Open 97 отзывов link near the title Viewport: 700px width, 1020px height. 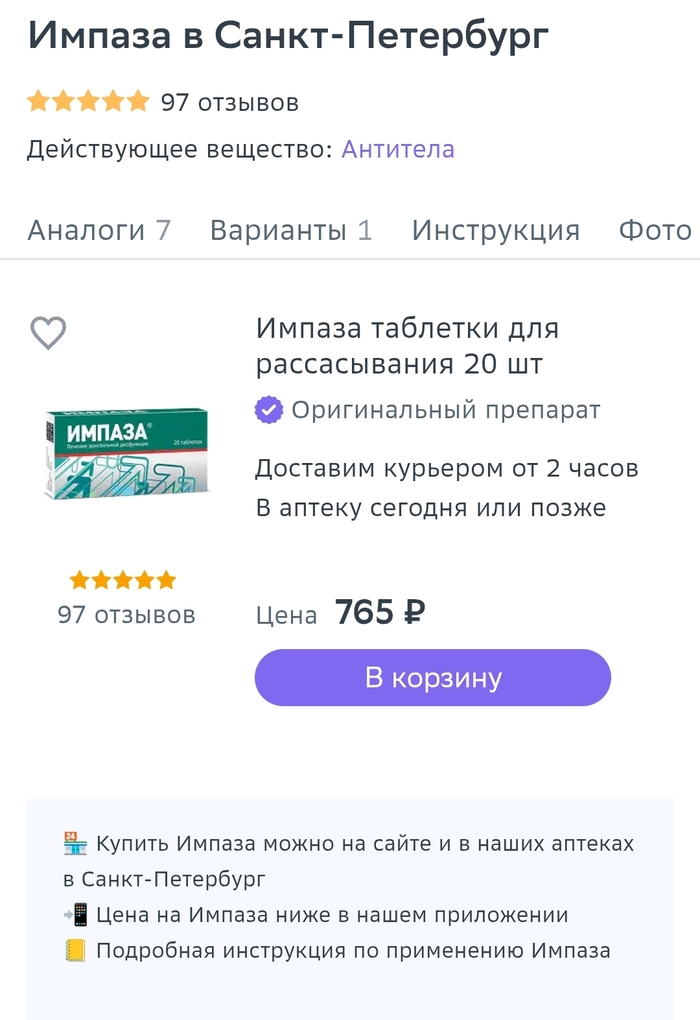pyautogui.click(x=230, y=102)
